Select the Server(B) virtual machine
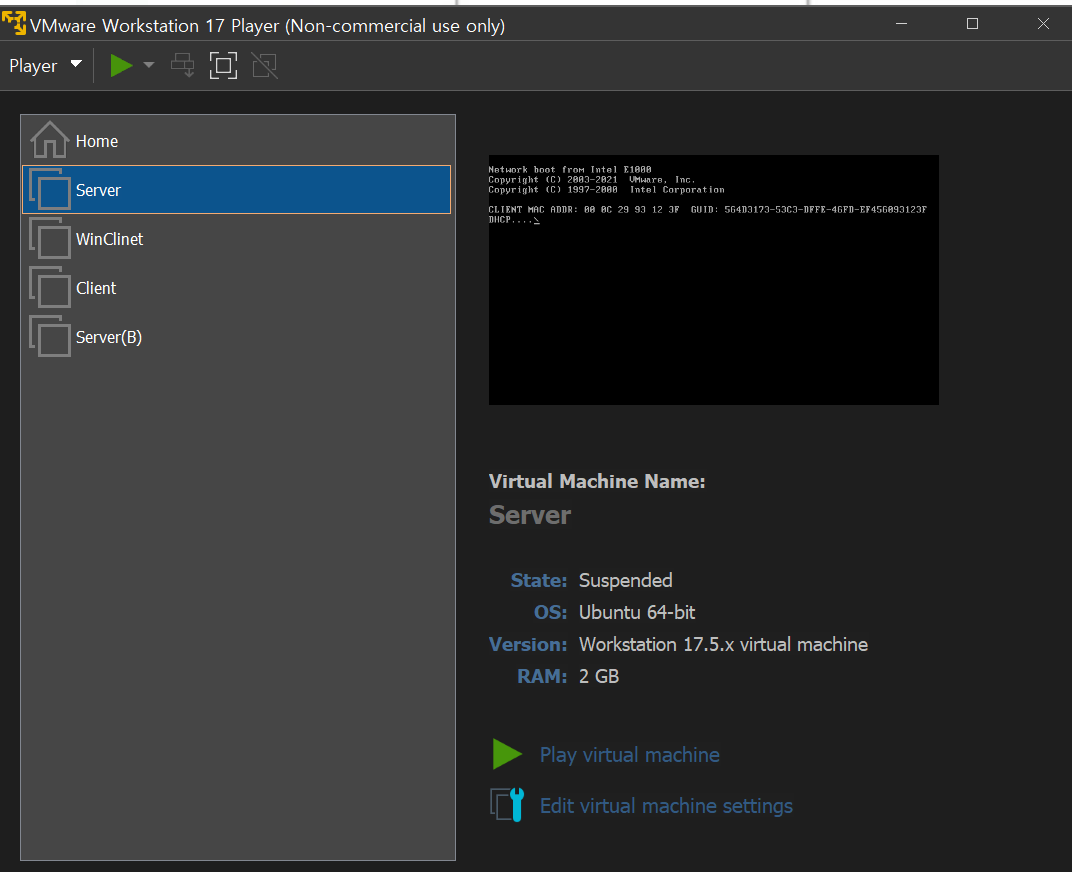 click(237, 337)
